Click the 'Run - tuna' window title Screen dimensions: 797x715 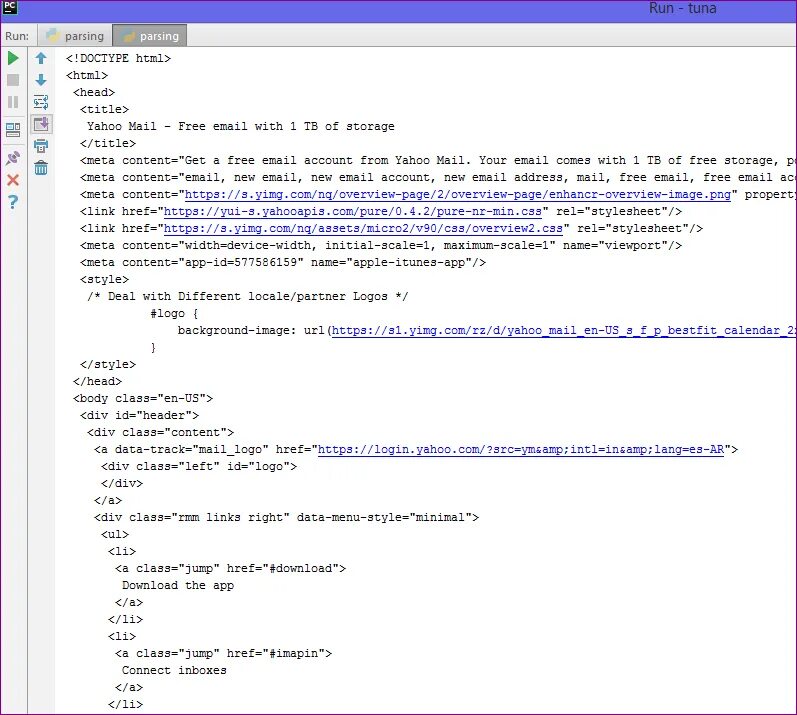point(682,8)
